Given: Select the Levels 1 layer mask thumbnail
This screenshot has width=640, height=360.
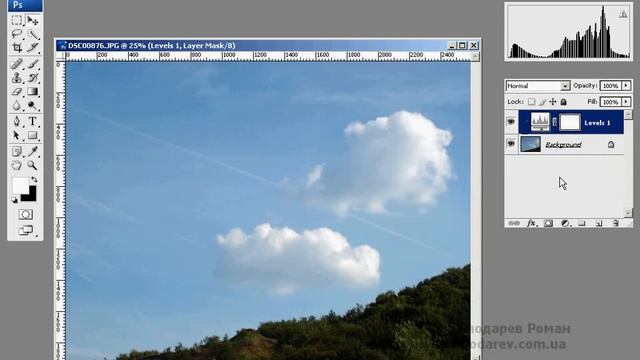Looking at the screenshot, I should click(x=569, y=122).
